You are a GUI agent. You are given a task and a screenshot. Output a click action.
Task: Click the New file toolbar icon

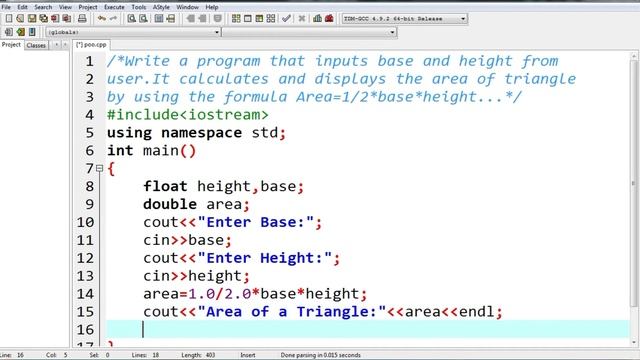(9, 18)
